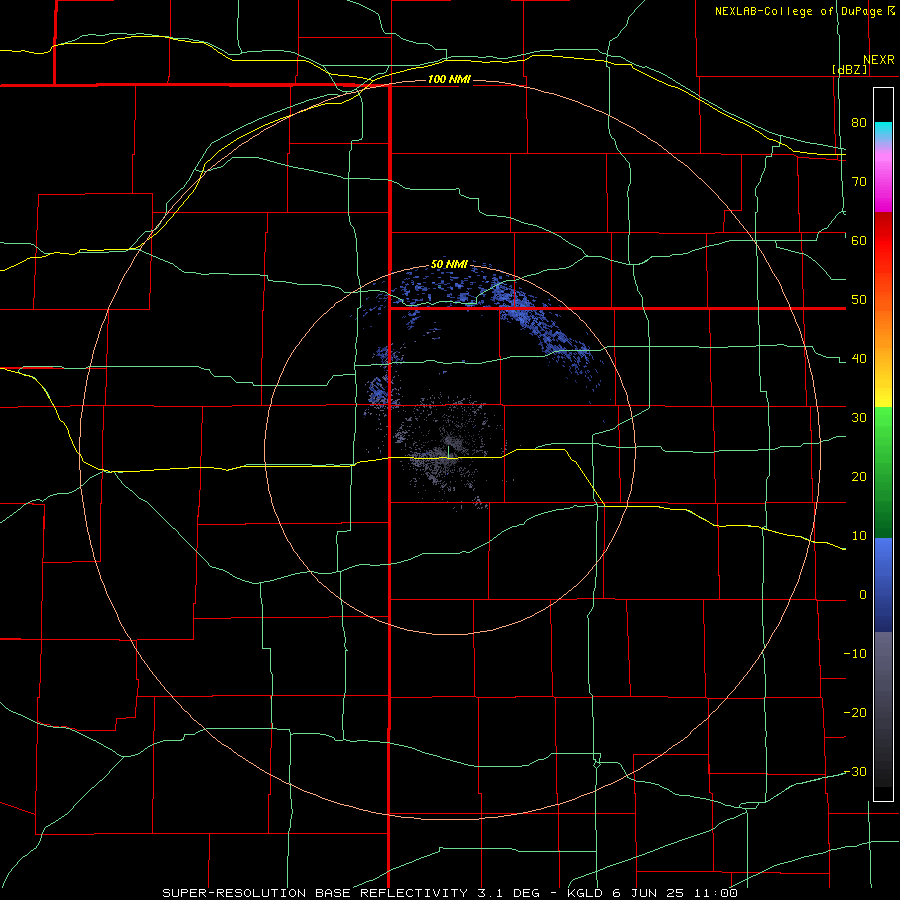The width and height of the screenshot is (900, 900).
Task: Click the 50 value on dBZ scale
Action: 859,300
